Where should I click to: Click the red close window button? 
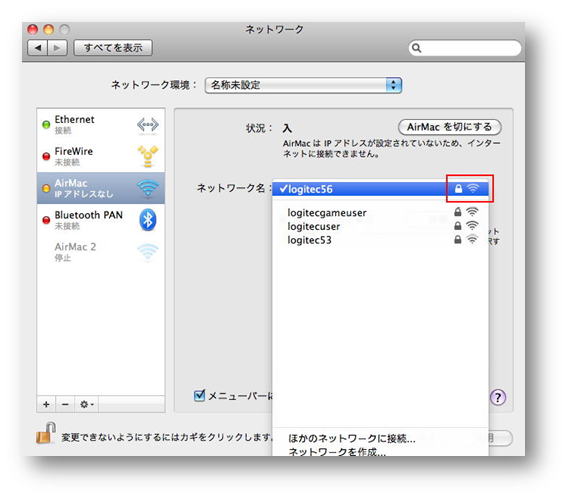(33, 29)
